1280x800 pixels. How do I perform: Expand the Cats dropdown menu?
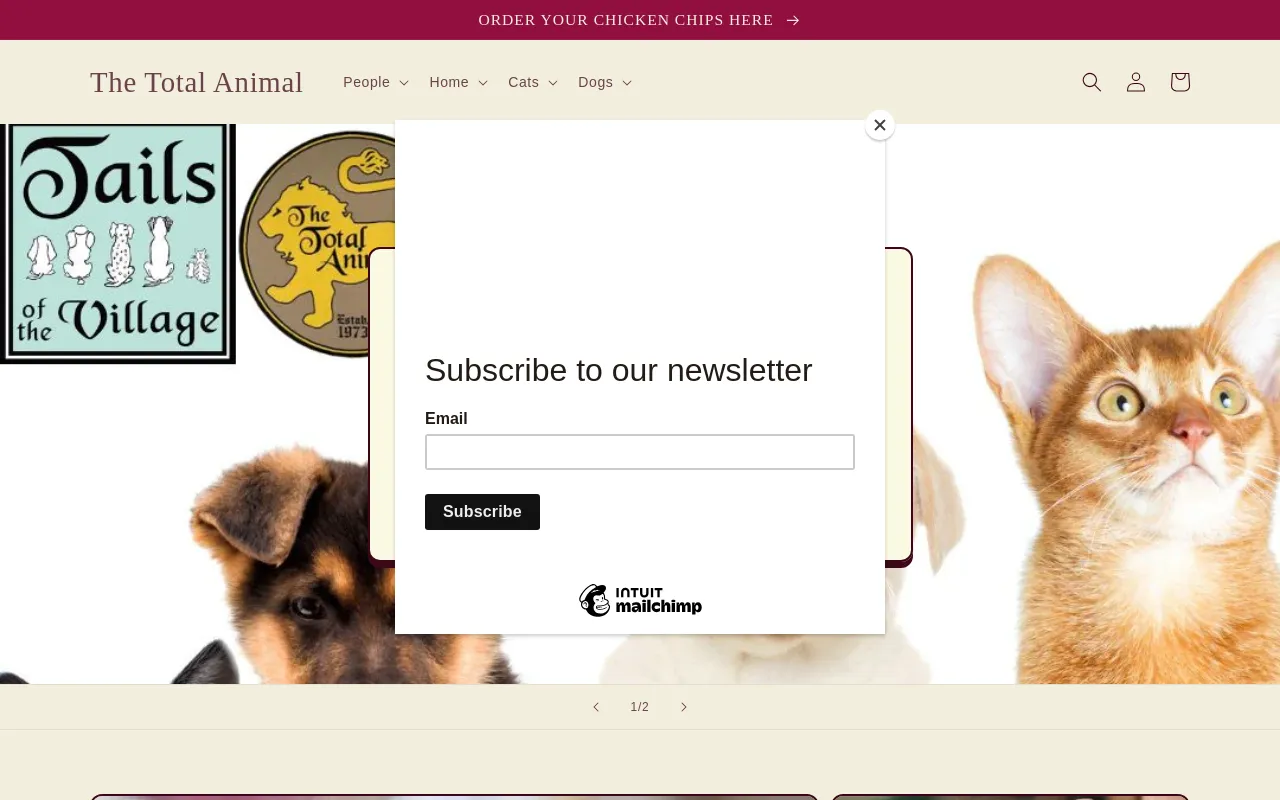point(533,82)
